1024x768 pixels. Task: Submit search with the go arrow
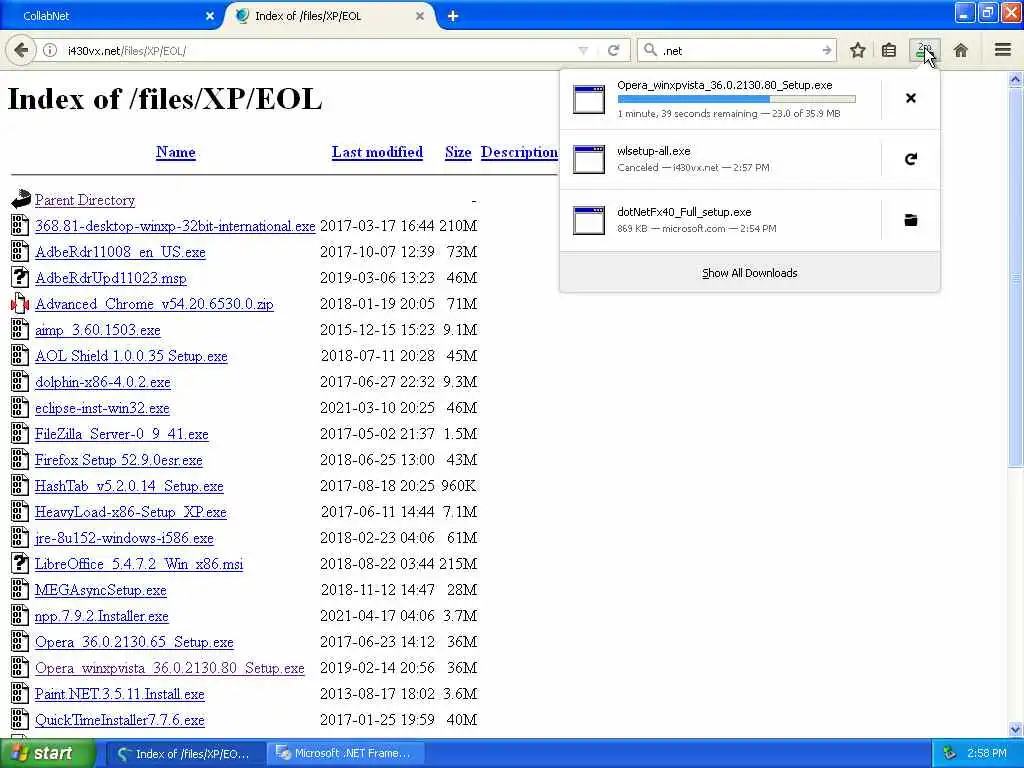click(x=827, y=50)
